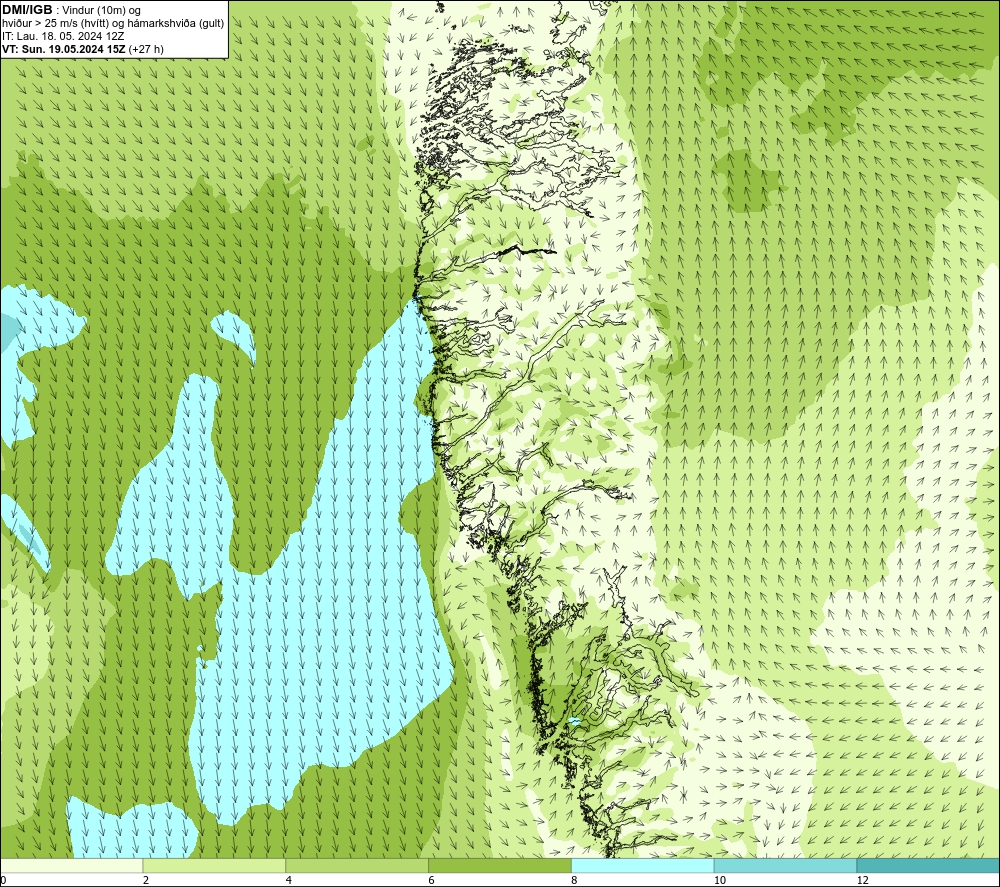Click the valid time line VT: Sun. 19.05.2024 15Z
Image resolution: width=1000 pixels, height=887 pixels.
tap(64, 49)
